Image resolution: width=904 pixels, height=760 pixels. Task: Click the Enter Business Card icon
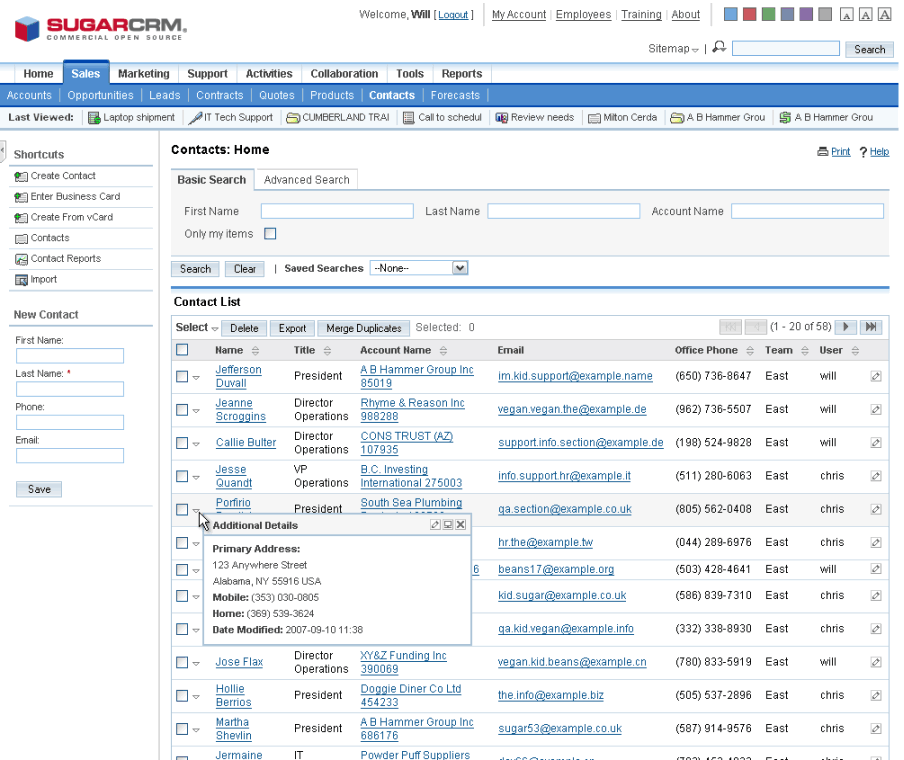coord(21,197)
